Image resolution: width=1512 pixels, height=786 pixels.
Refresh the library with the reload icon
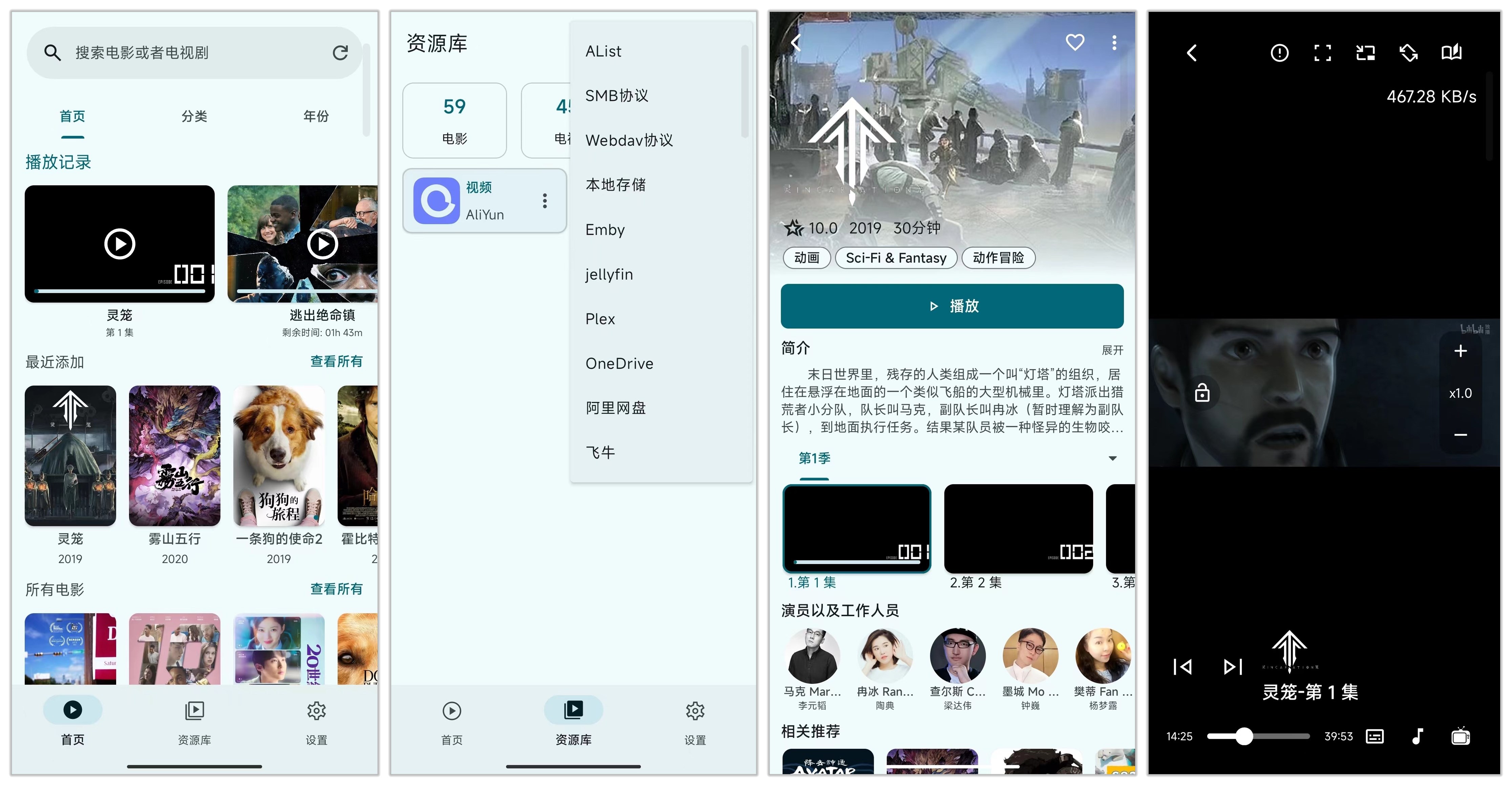tap(340, 53)
